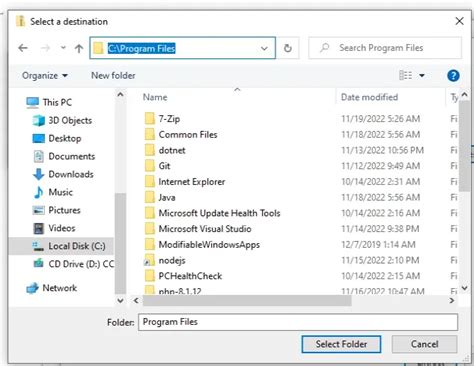Create a New folder
The image size is (474, 366).
pos(113,76)
